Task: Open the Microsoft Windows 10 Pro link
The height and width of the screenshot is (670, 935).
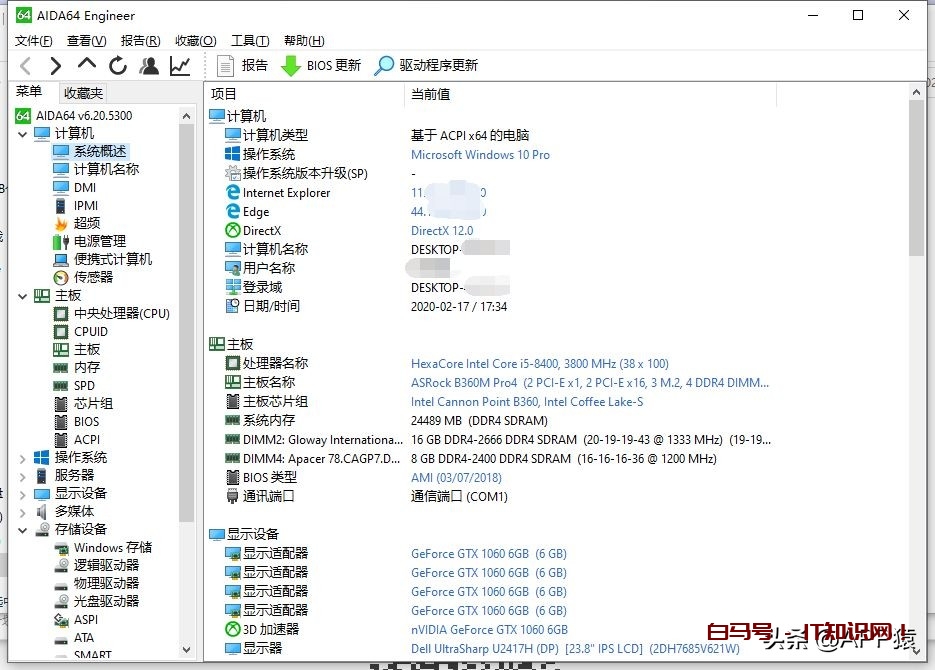Action: [x=480, y=155]
